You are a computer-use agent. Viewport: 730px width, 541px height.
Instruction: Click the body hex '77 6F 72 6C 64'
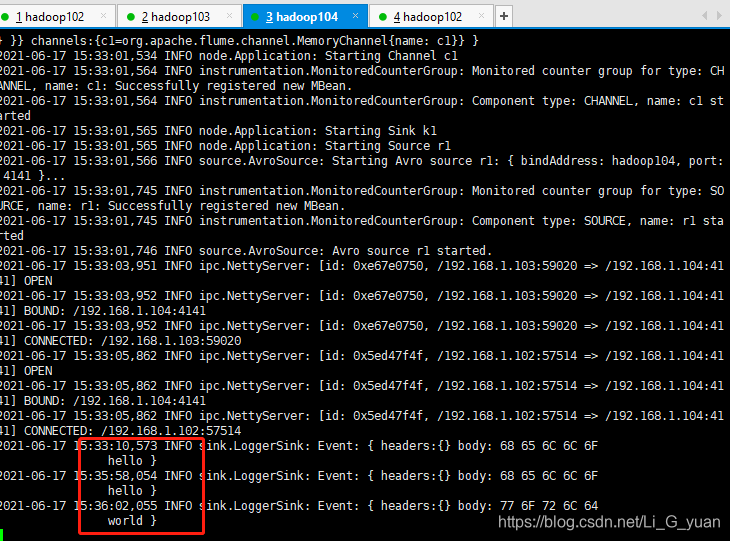[549, 506]
